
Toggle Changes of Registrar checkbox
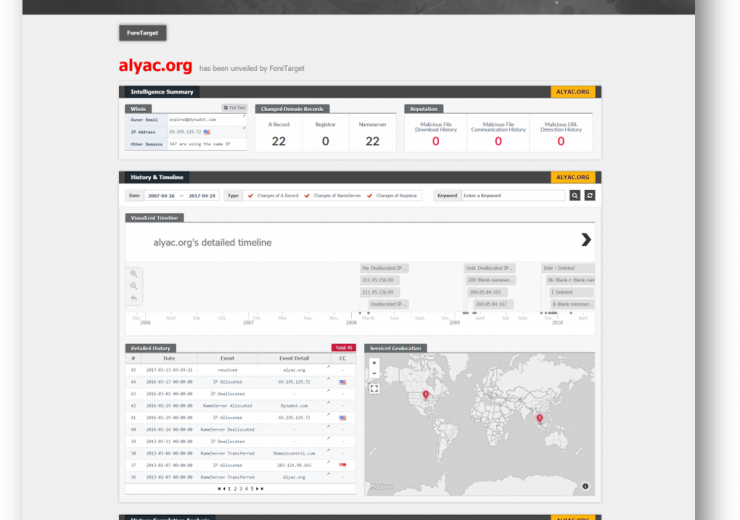tap(370, 196)
